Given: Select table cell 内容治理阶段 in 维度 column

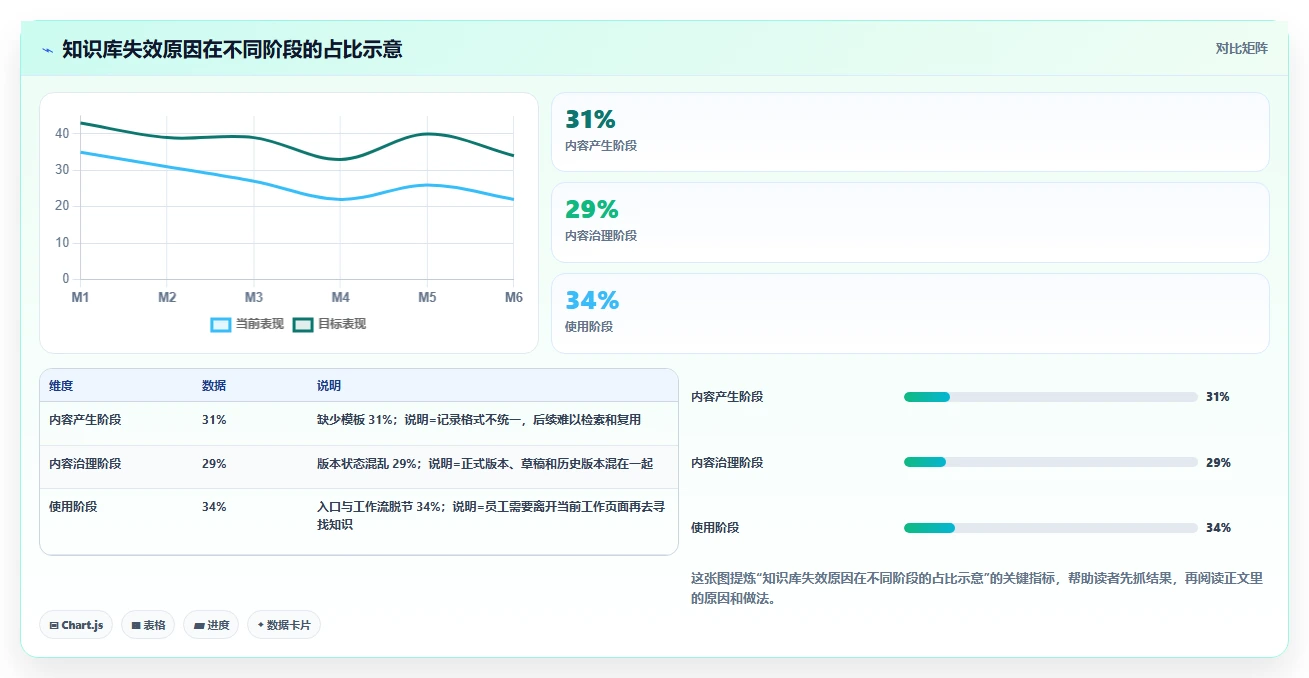Looking at the screenshot, I should point(85,464).
